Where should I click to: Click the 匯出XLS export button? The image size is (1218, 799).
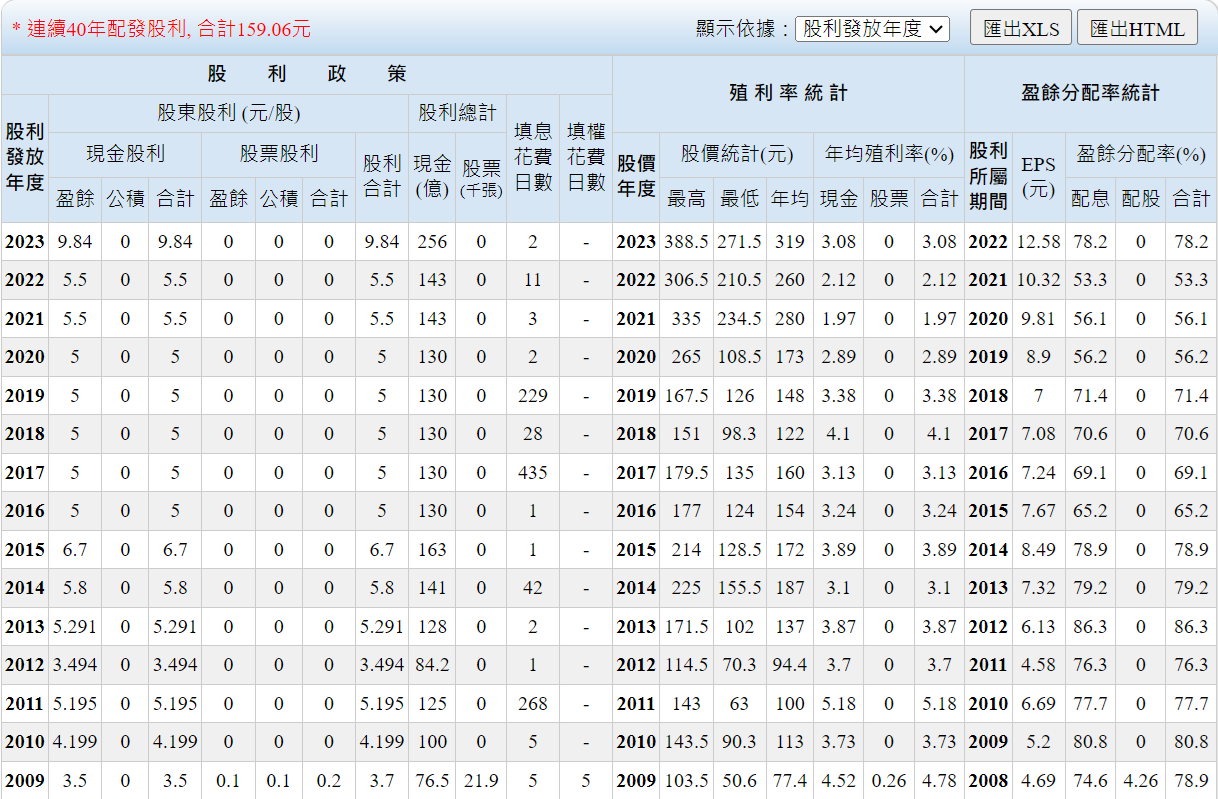click(x=1020, y=29)
